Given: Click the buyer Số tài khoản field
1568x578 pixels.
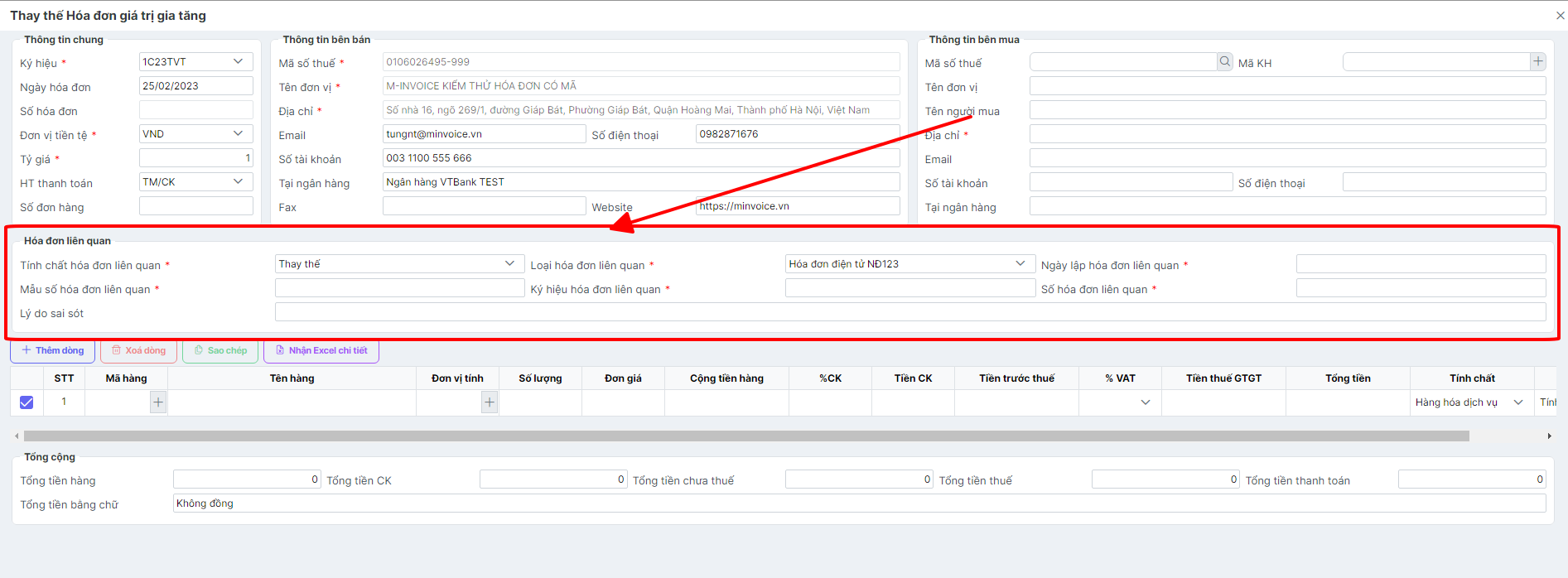Looking at the screenshot, I should pyautogui.click(x=1131, y=182).
